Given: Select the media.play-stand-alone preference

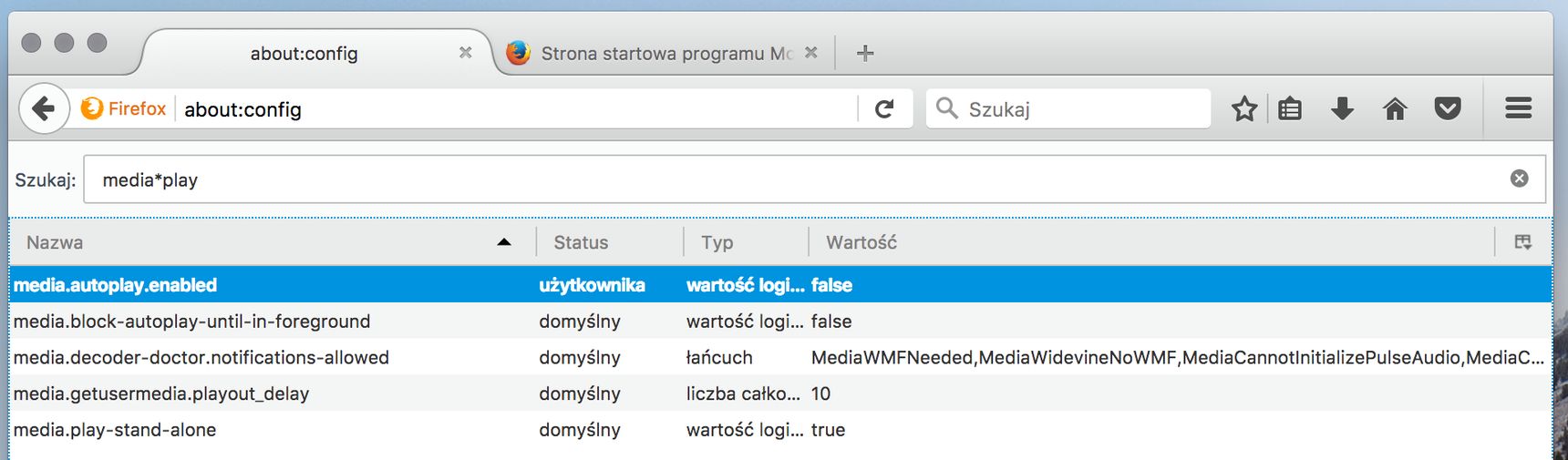Looking at the screenshot, I should click(x=780, y=430).
